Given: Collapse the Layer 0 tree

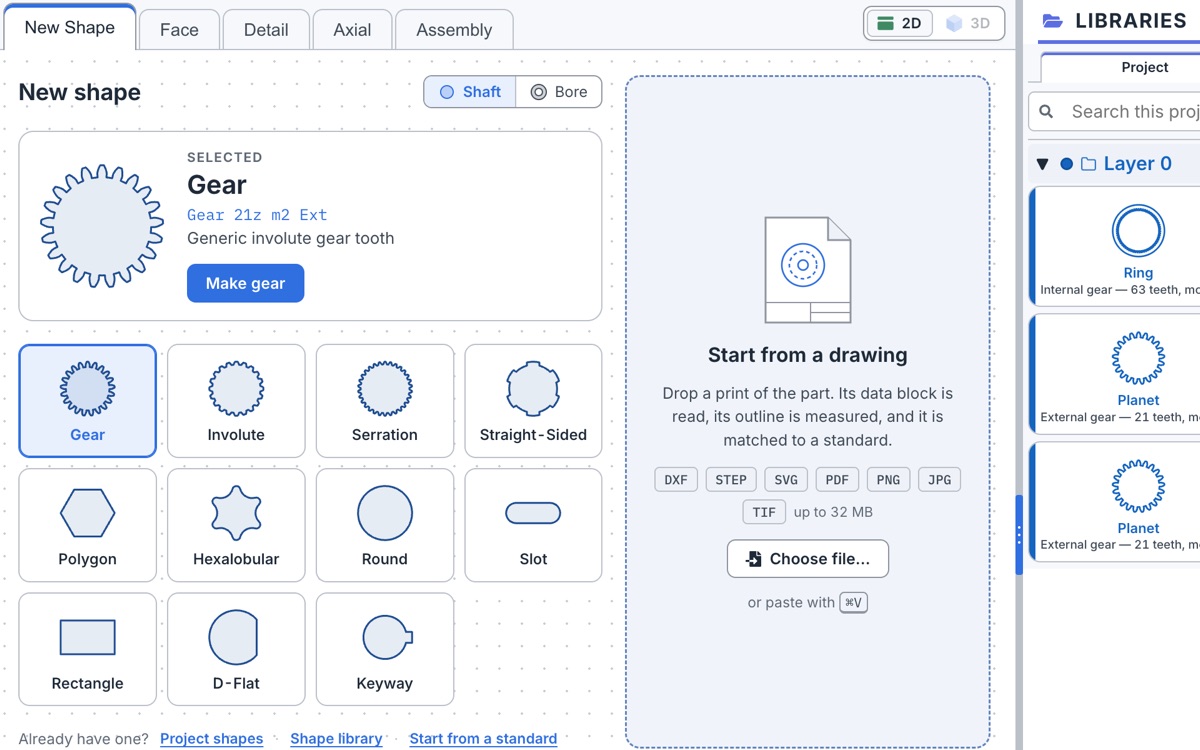Looking at the screenshot, I should (1042, 164).
